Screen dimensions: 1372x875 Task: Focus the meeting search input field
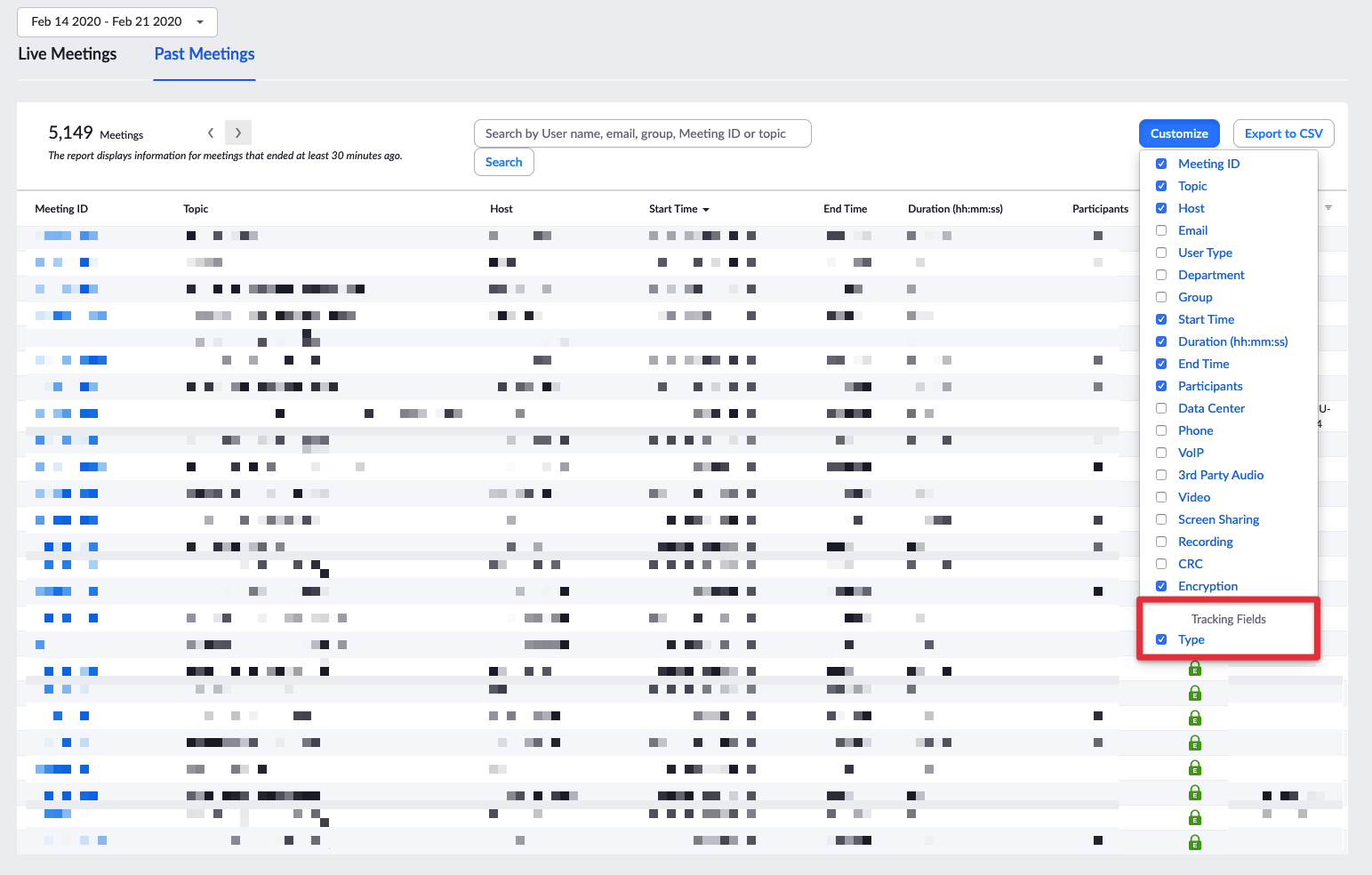pyautogui.click(x=643, y=133)
